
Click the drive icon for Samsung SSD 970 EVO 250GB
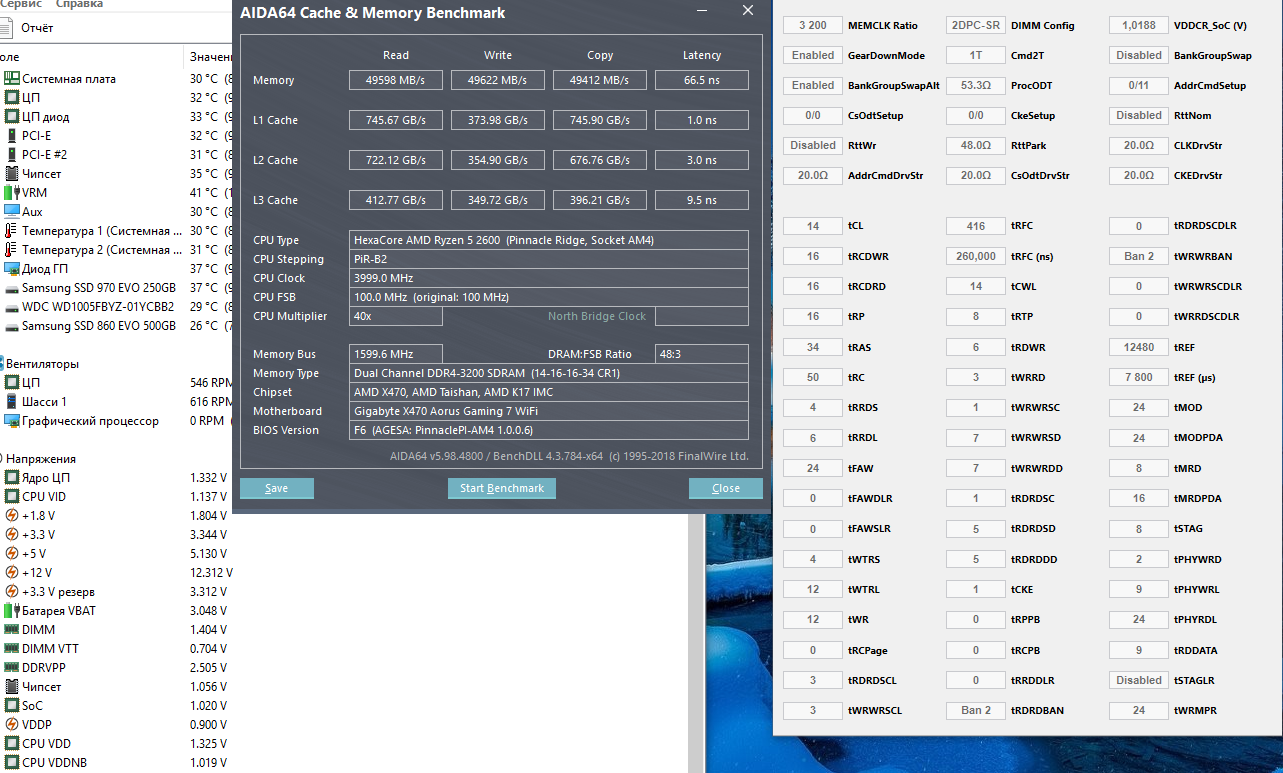pyautogui.click(x=12, y=288)
